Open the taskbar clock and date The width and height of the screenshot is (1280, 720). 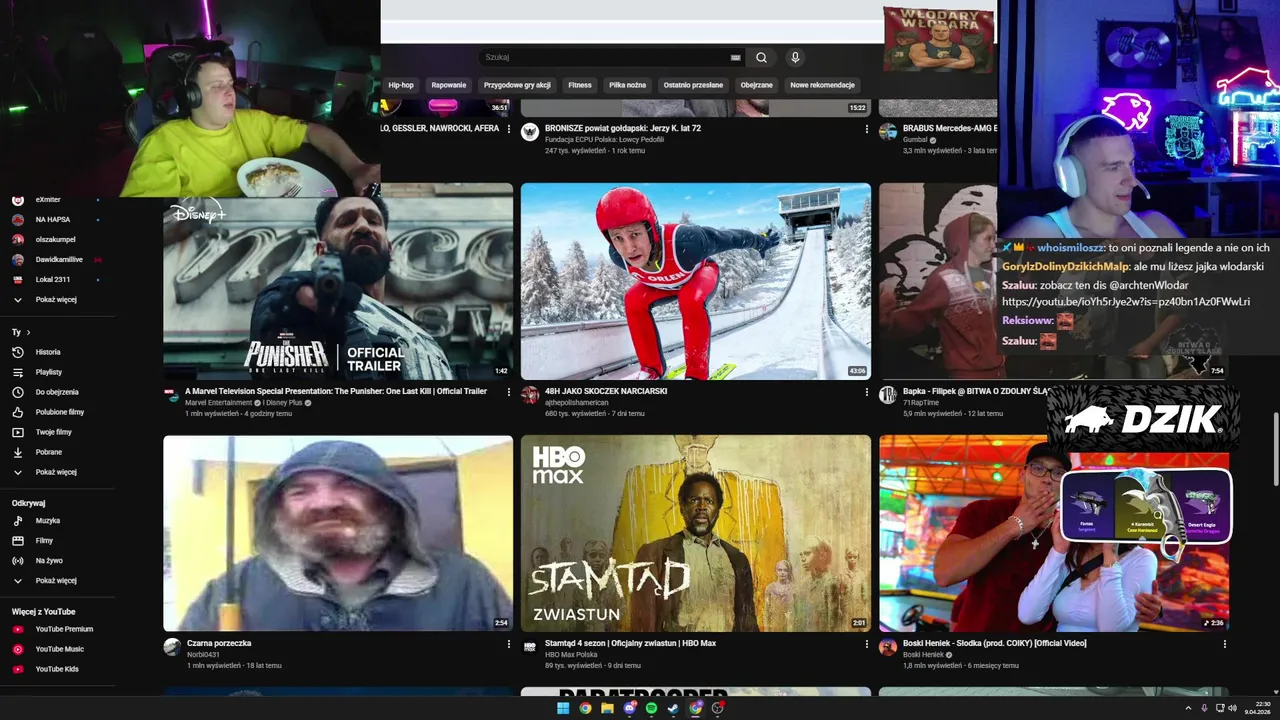point(1257,708)
